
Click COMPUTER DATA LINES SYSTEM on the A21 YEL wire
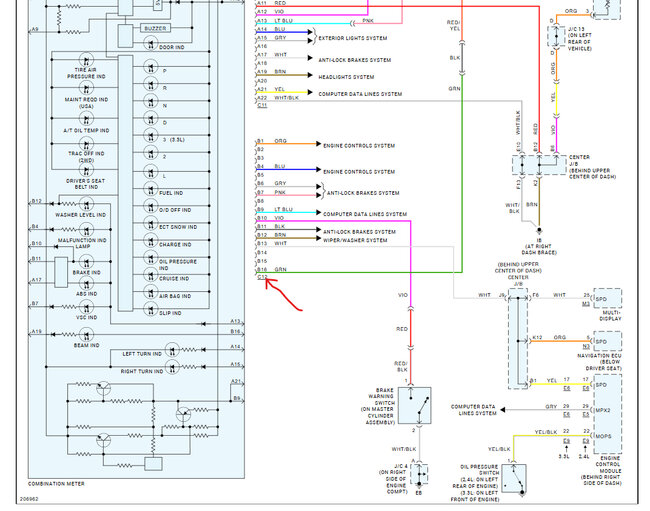point(360,94)
